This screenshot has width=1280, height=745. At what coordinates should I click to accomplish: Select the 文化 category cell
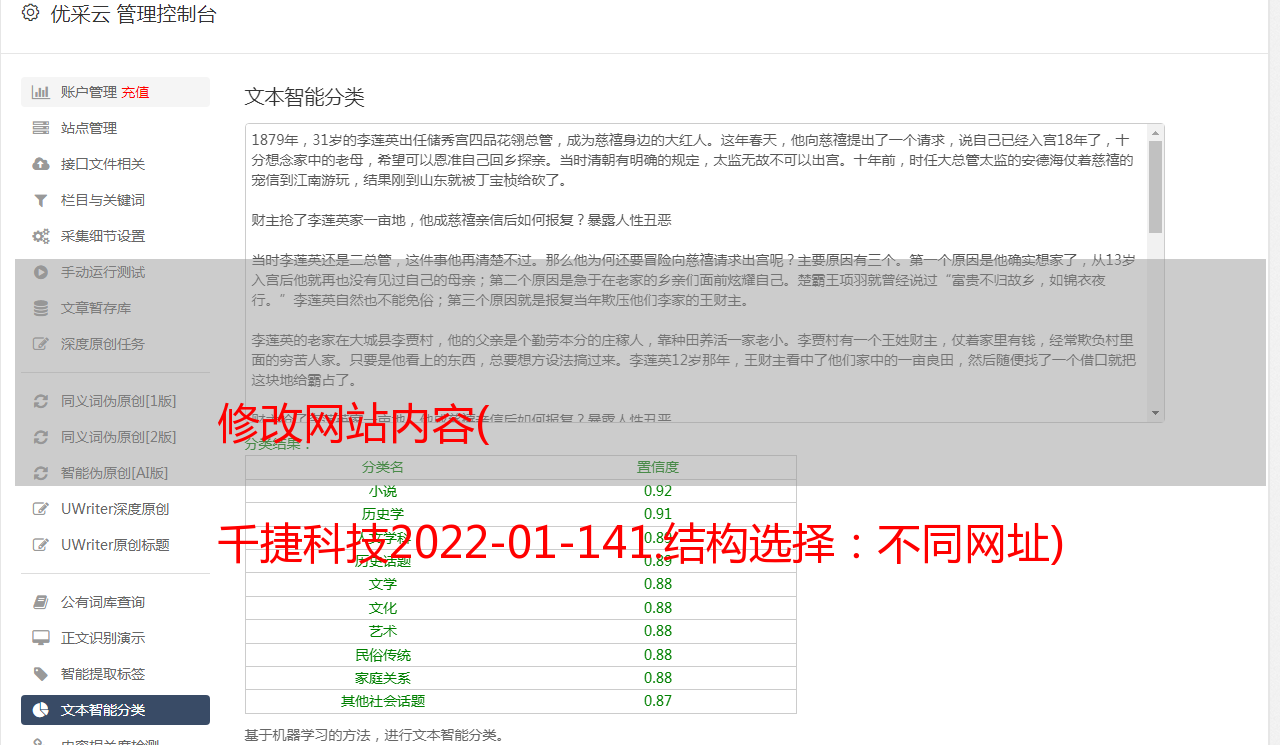(383, 608)
